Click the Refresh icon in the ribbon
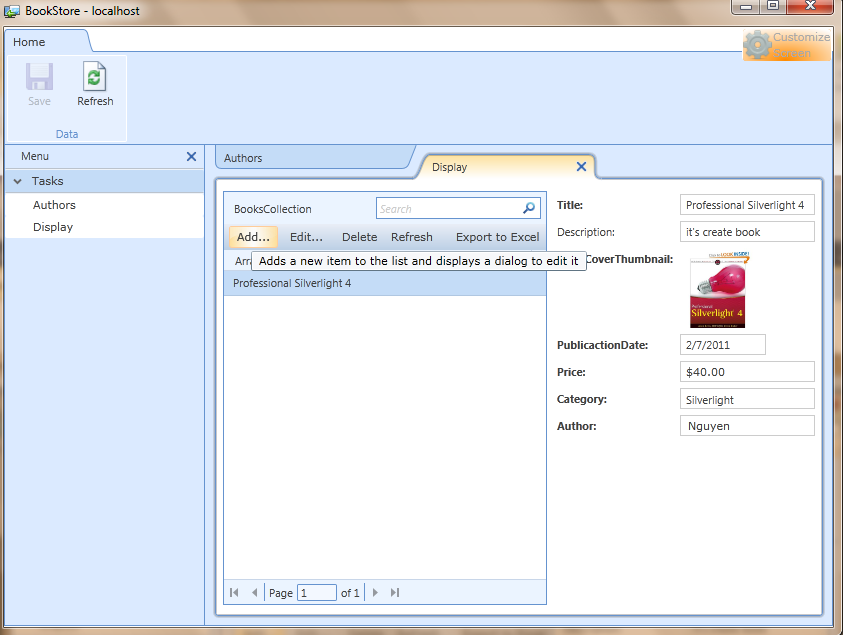Viewport: 843px width, 635px height. coord(95,79)
